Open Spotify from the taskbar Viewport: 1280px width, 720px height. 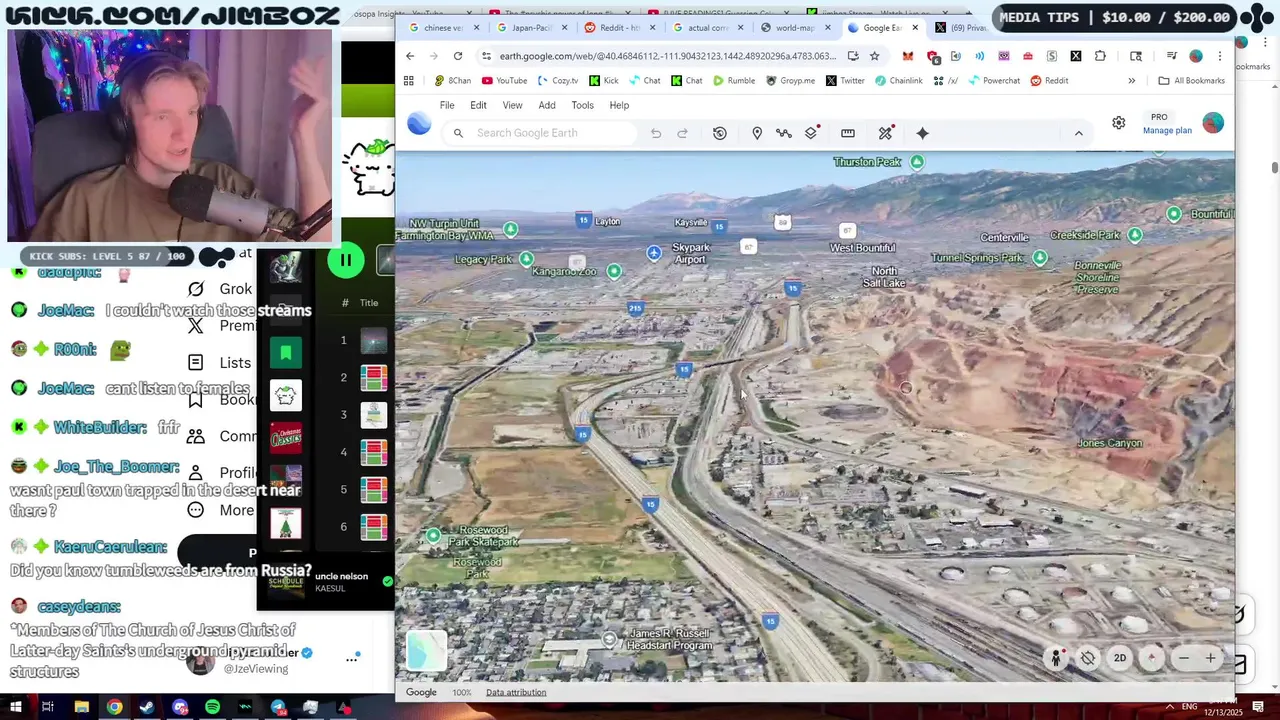213,707
